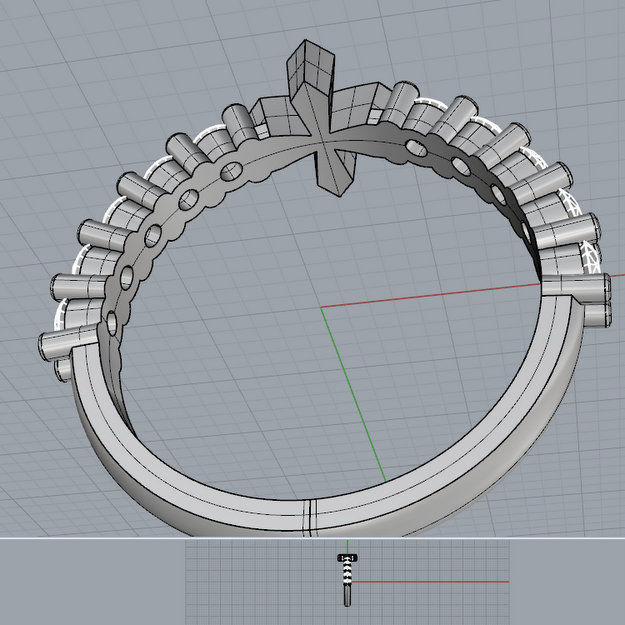Click the red axis line in lower viewport

click(430, 582)
